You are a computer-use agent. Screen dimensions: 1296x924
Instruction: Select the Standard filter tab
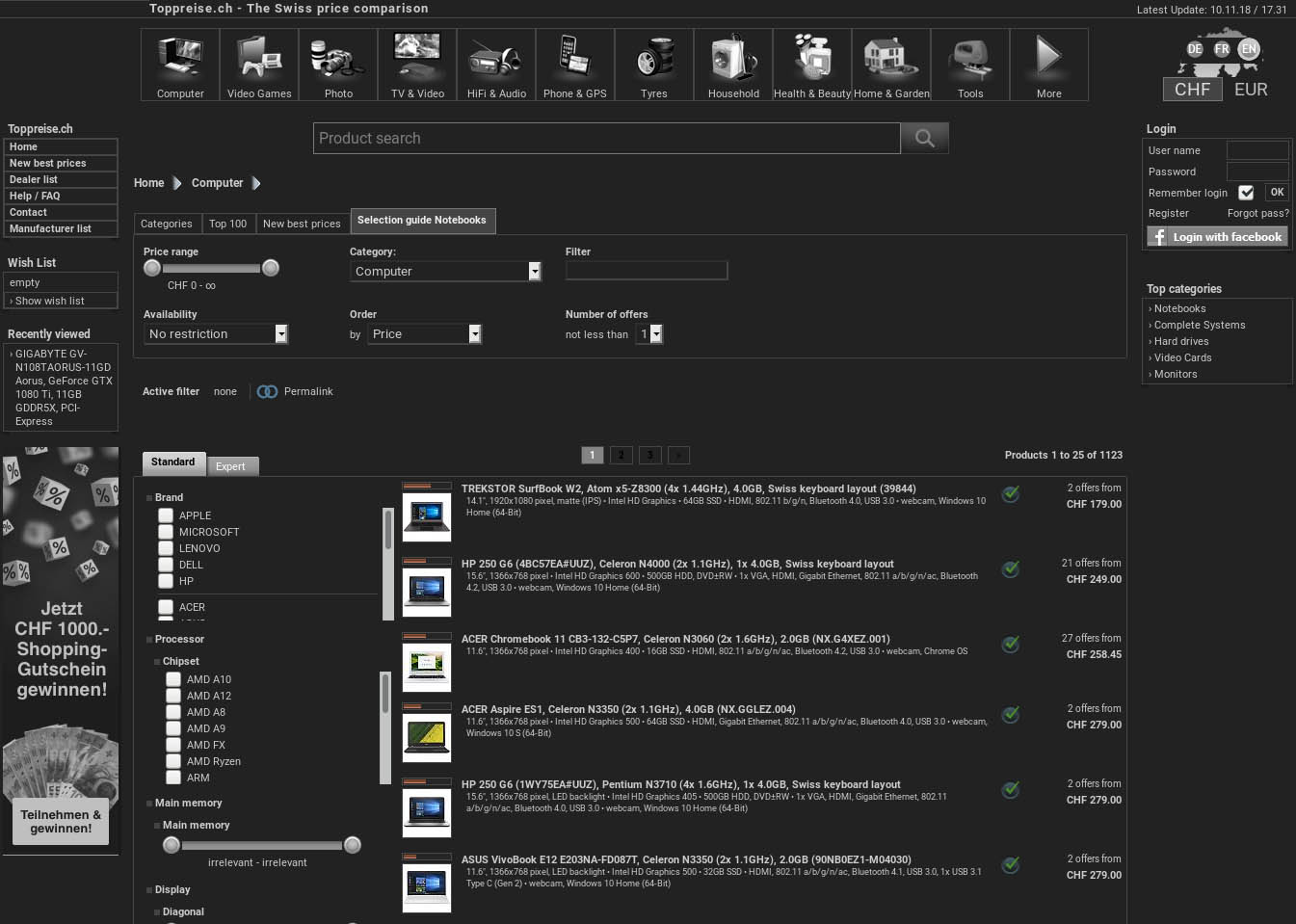point(173,462)
